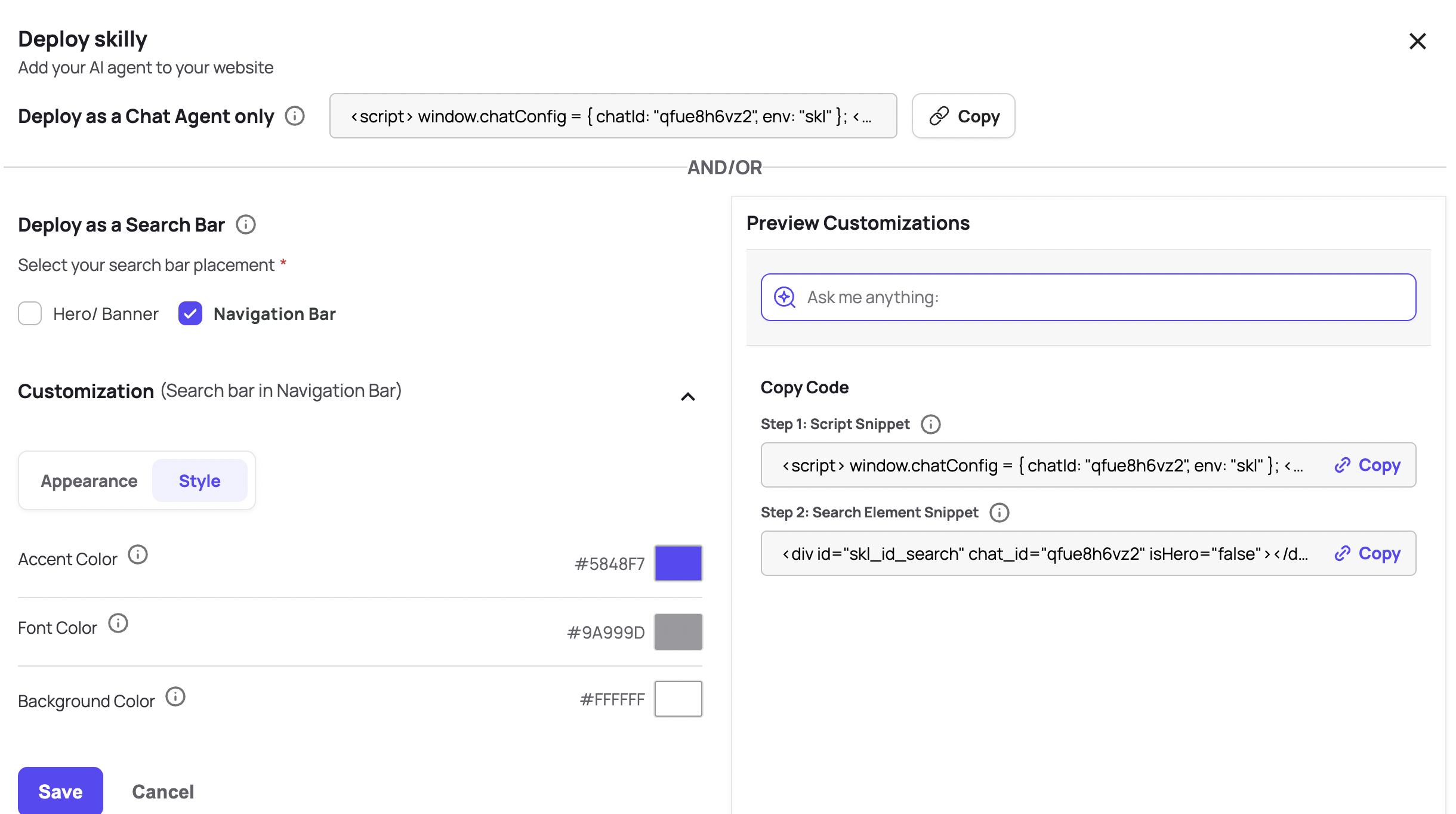Viewport: 1456px width, 814px height.
Task: Switch to the Appearance tab
Action: pos(89,481)
